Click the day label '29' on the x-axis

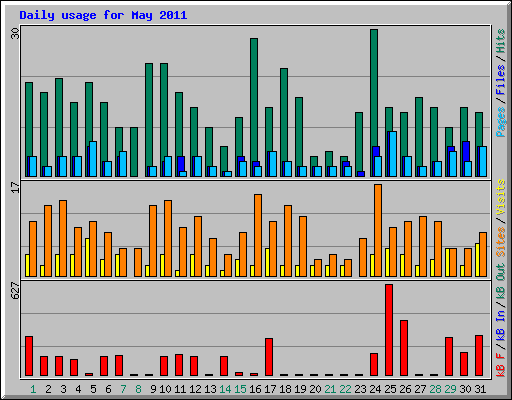pyautogui.click(x=450, y=389)
